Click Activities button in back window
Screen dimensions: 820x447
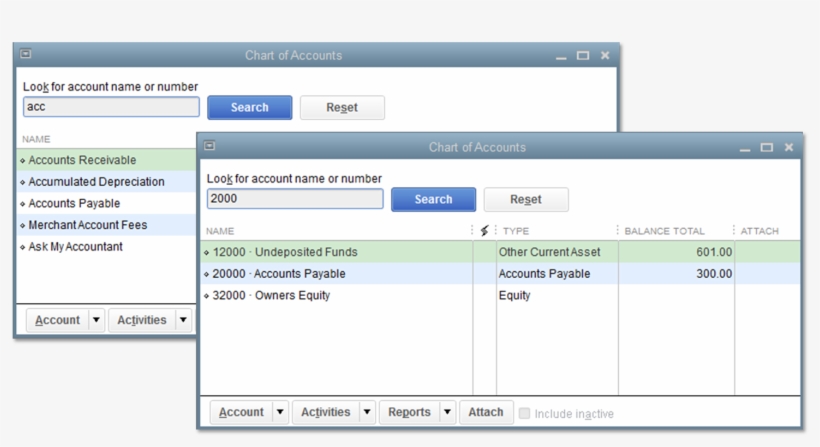(142, 320)
